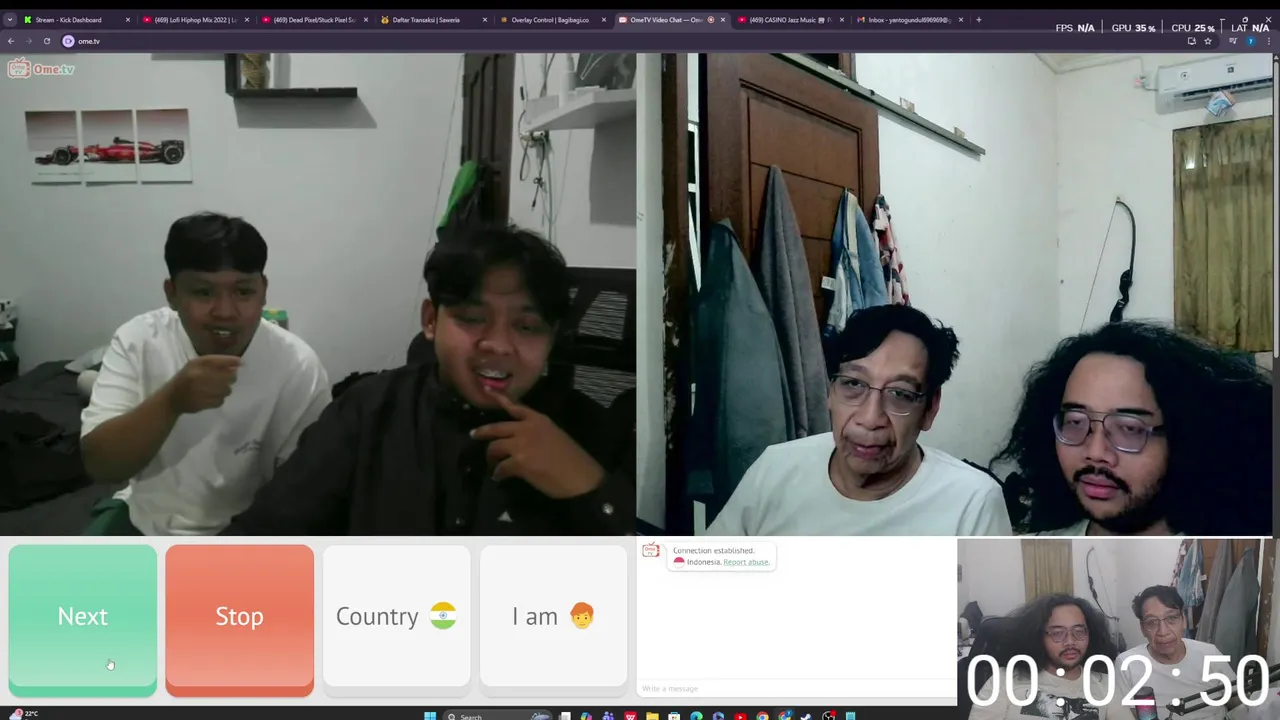This screenshot has width=1280, height=720.
Task: Close the Lofi Hiphop Mix tab
Action: (247, 20)
